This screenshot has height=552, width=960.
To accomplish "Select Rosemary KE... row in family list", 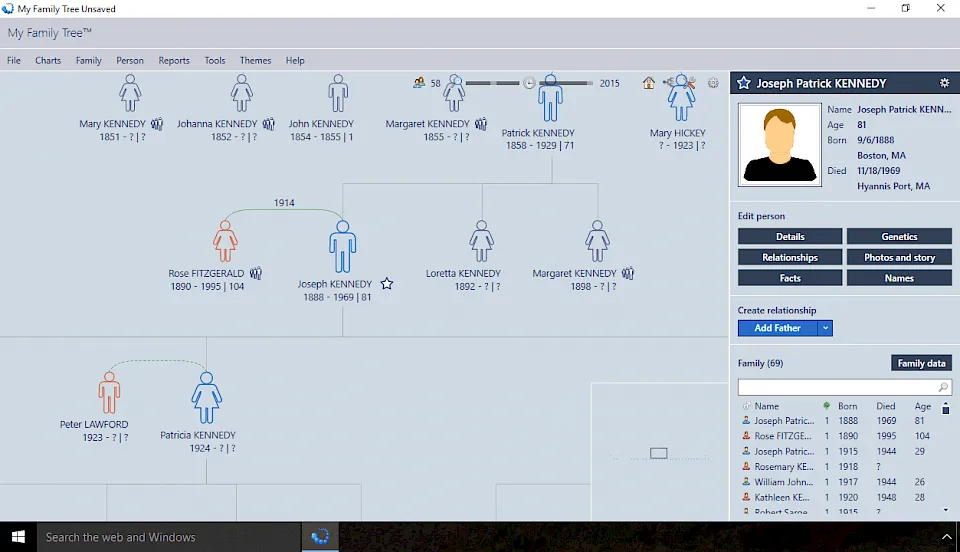I will 838,467.
